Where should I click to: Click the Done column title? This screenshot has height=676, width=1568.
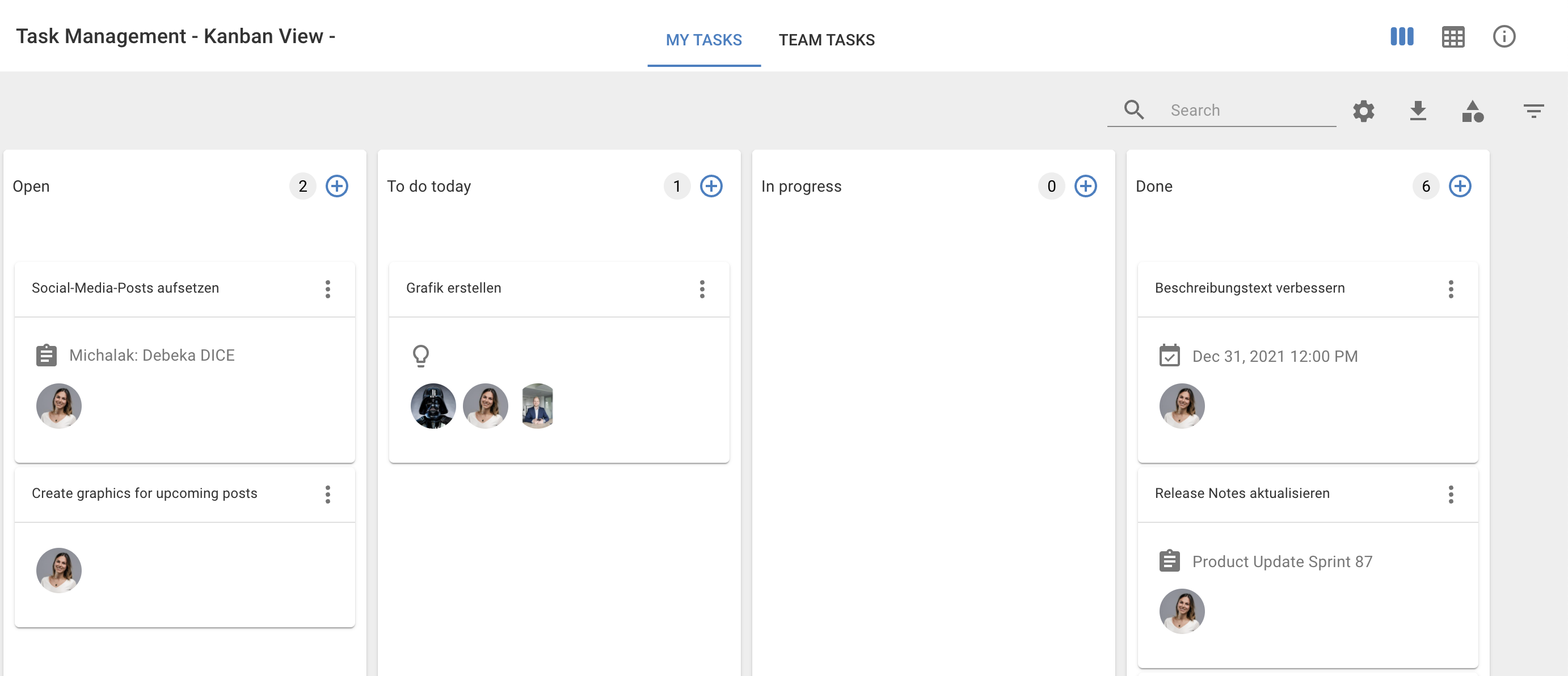[x=1153, y=186]
